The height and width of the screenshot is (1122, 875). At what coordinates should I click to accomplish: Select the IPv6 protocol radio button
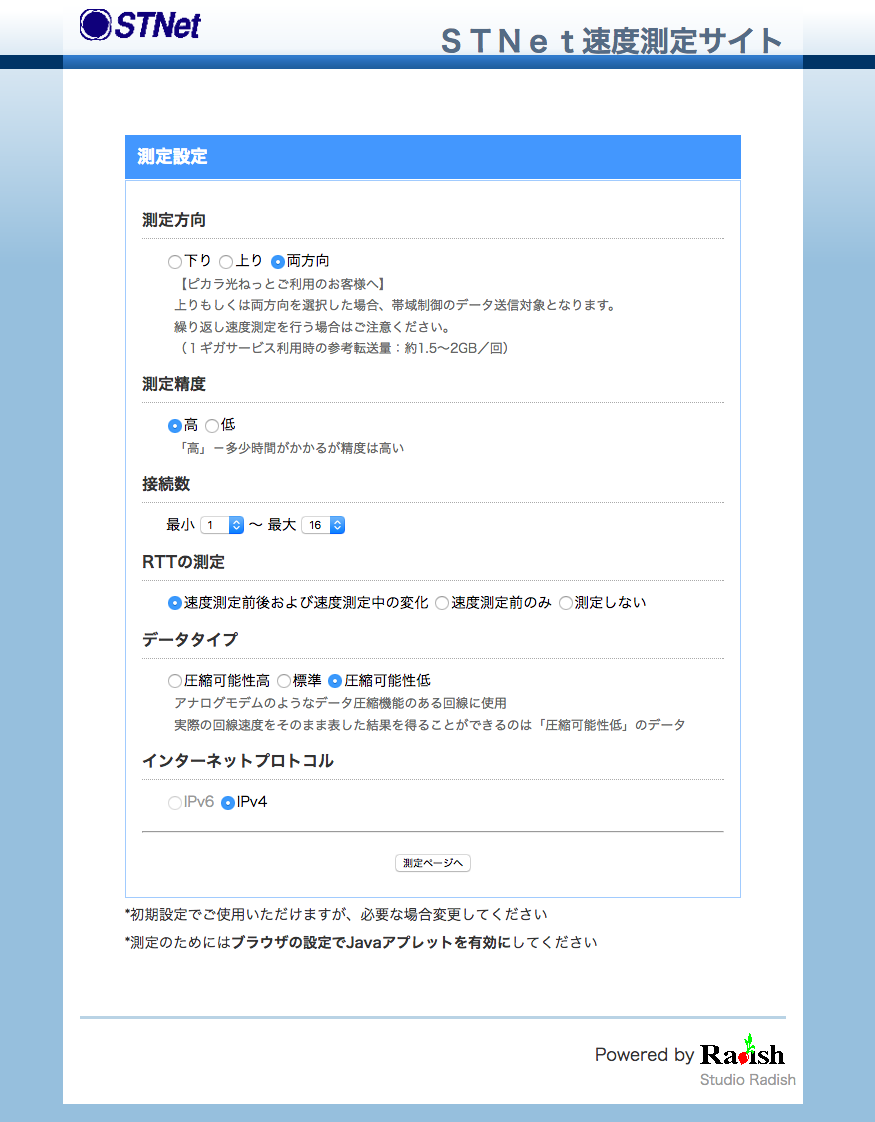coord(175,803)
